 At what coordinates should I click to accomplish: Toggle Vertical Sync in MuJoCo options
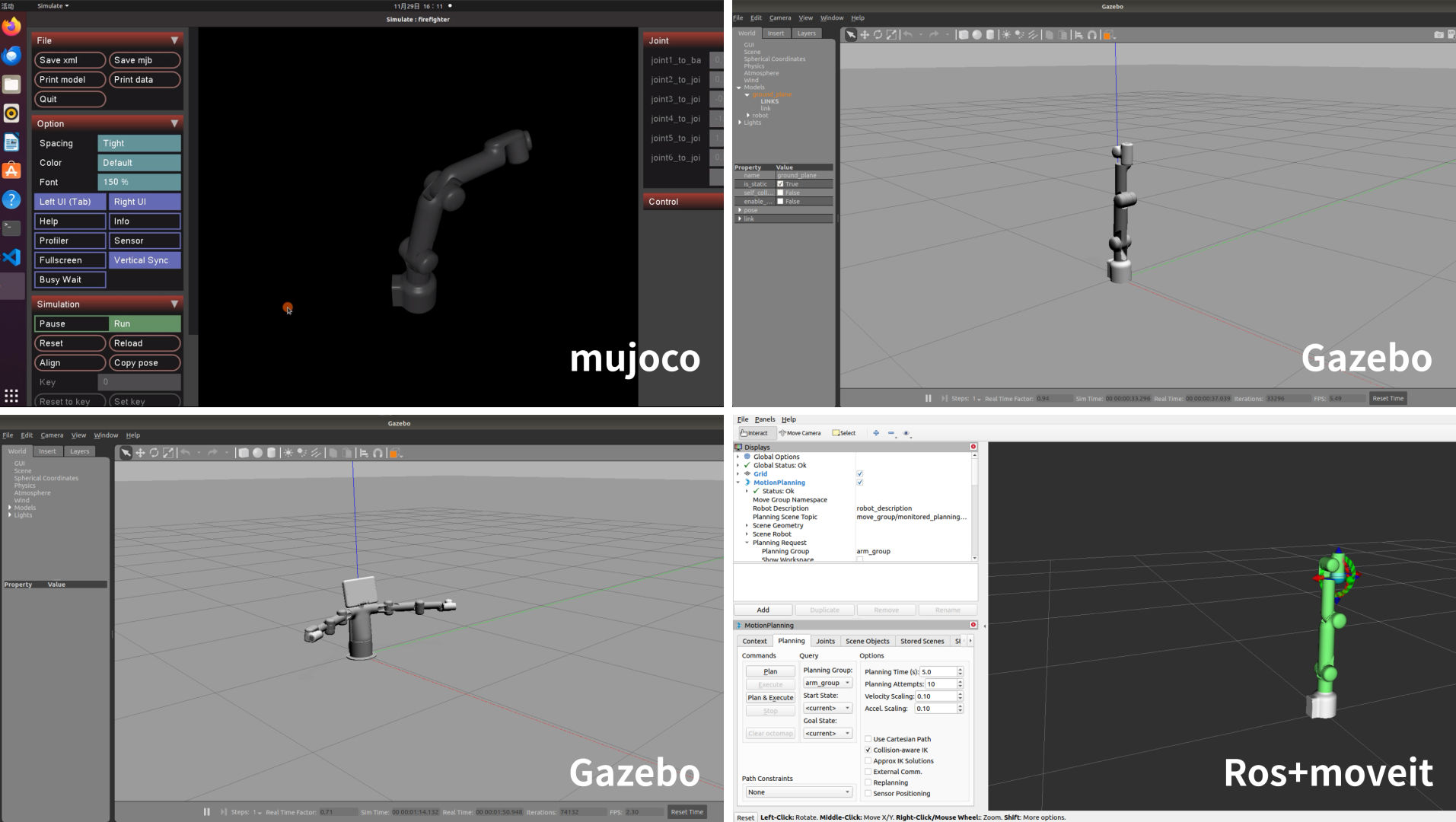click(145, 260)
